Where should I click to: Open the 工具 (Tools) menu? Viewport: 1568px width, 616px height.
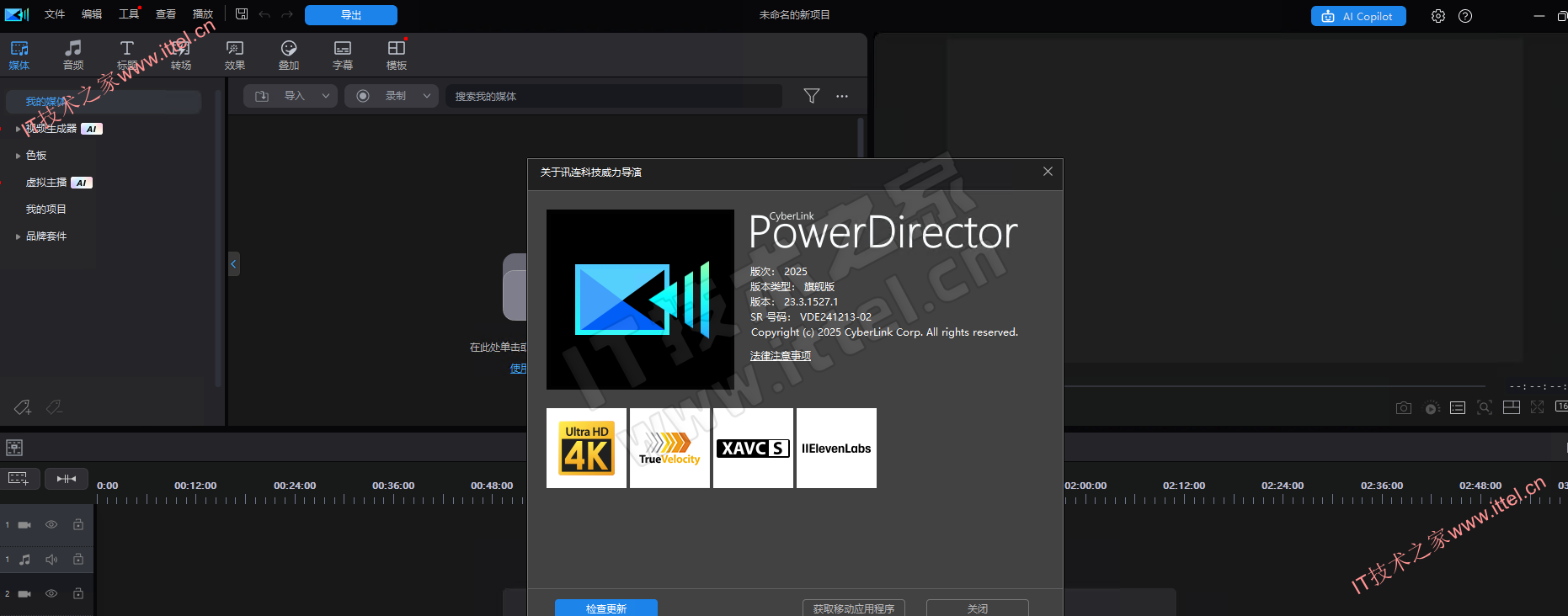[129, 14]
